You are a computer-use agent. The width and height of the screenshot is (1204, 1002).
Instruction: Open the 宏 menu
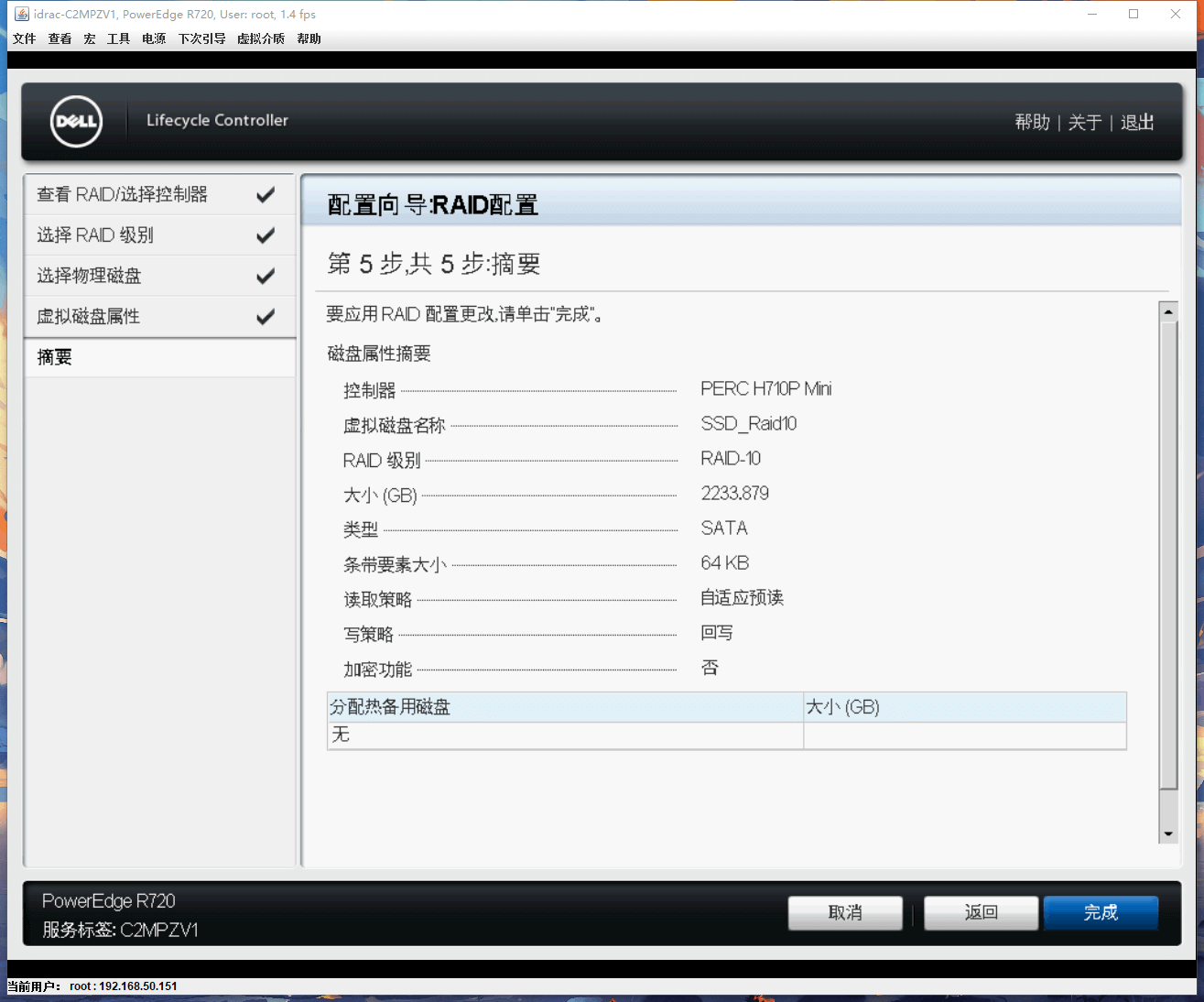[x=90, y=38]
